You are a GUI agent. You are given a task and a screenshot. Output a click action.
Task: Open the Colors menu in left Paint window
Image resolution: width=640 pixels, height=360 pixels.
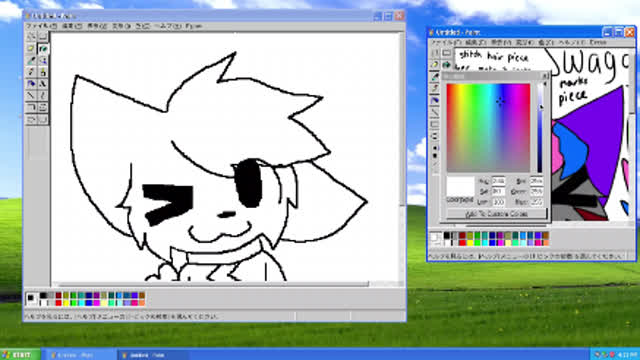143,26
